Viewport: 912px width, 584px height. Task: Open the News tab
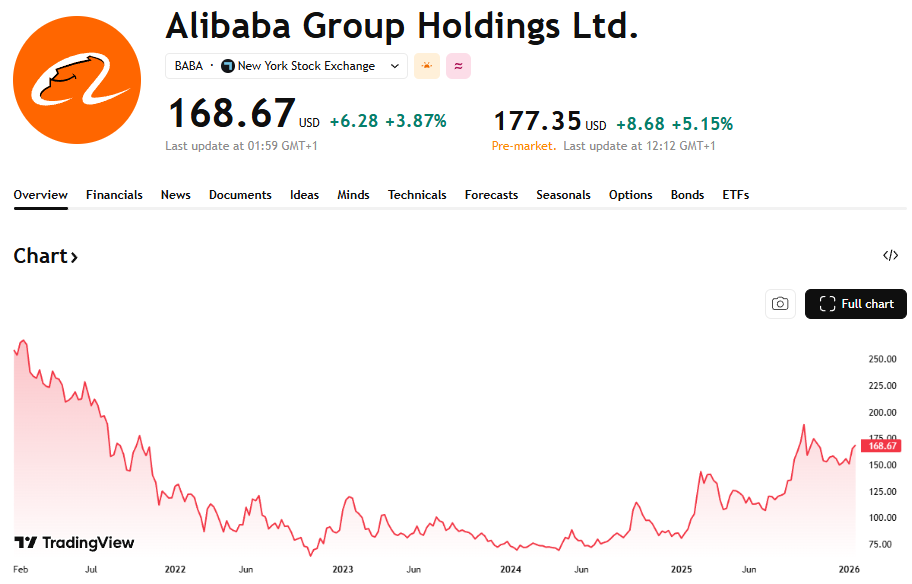point(176,195)
